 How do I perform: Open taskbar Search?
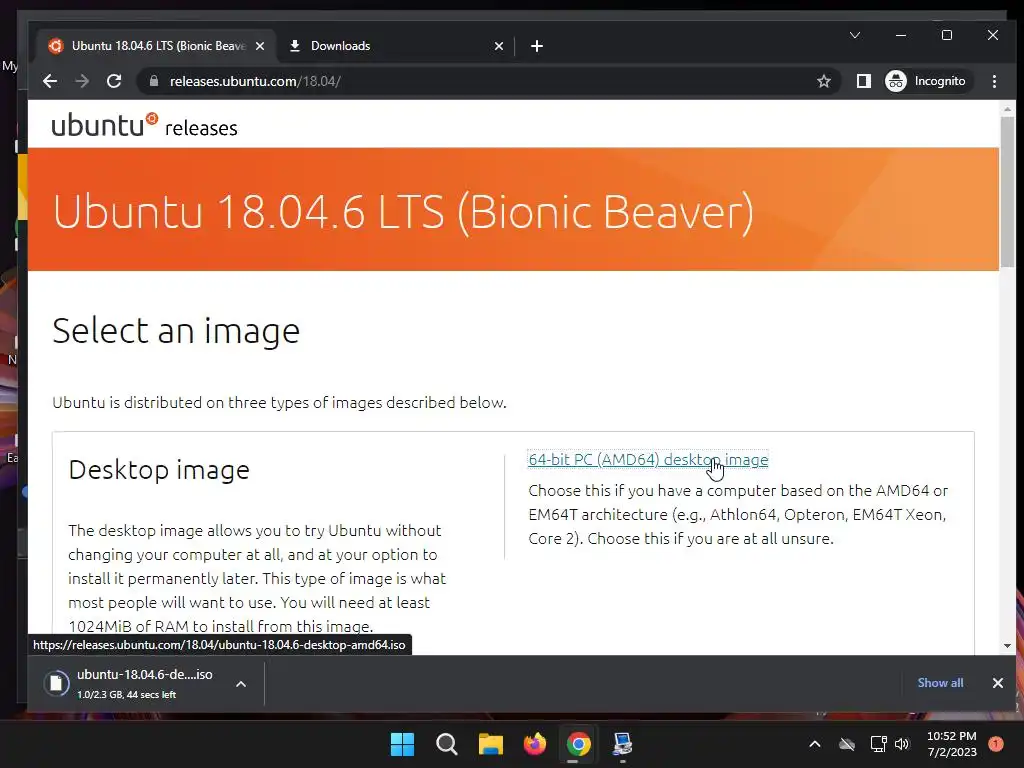pyautogui.click(x=447, y=744)
